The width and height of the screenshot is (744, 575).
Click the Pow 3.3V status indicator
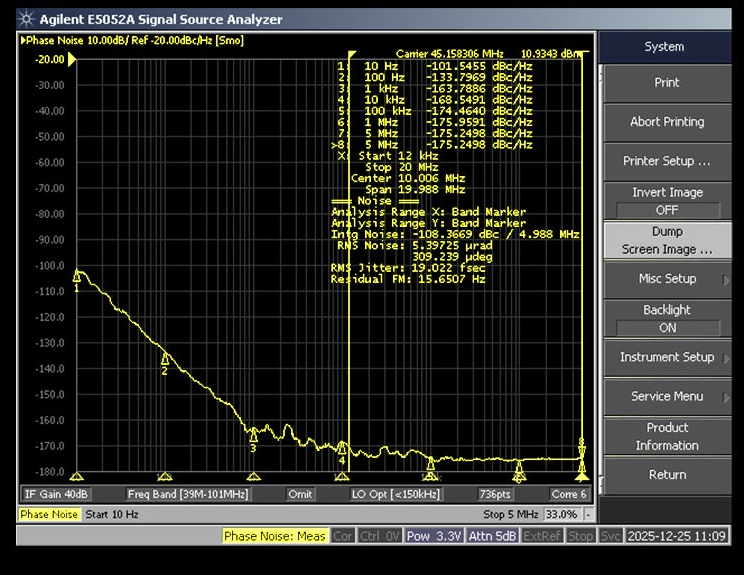click(434, 537)
